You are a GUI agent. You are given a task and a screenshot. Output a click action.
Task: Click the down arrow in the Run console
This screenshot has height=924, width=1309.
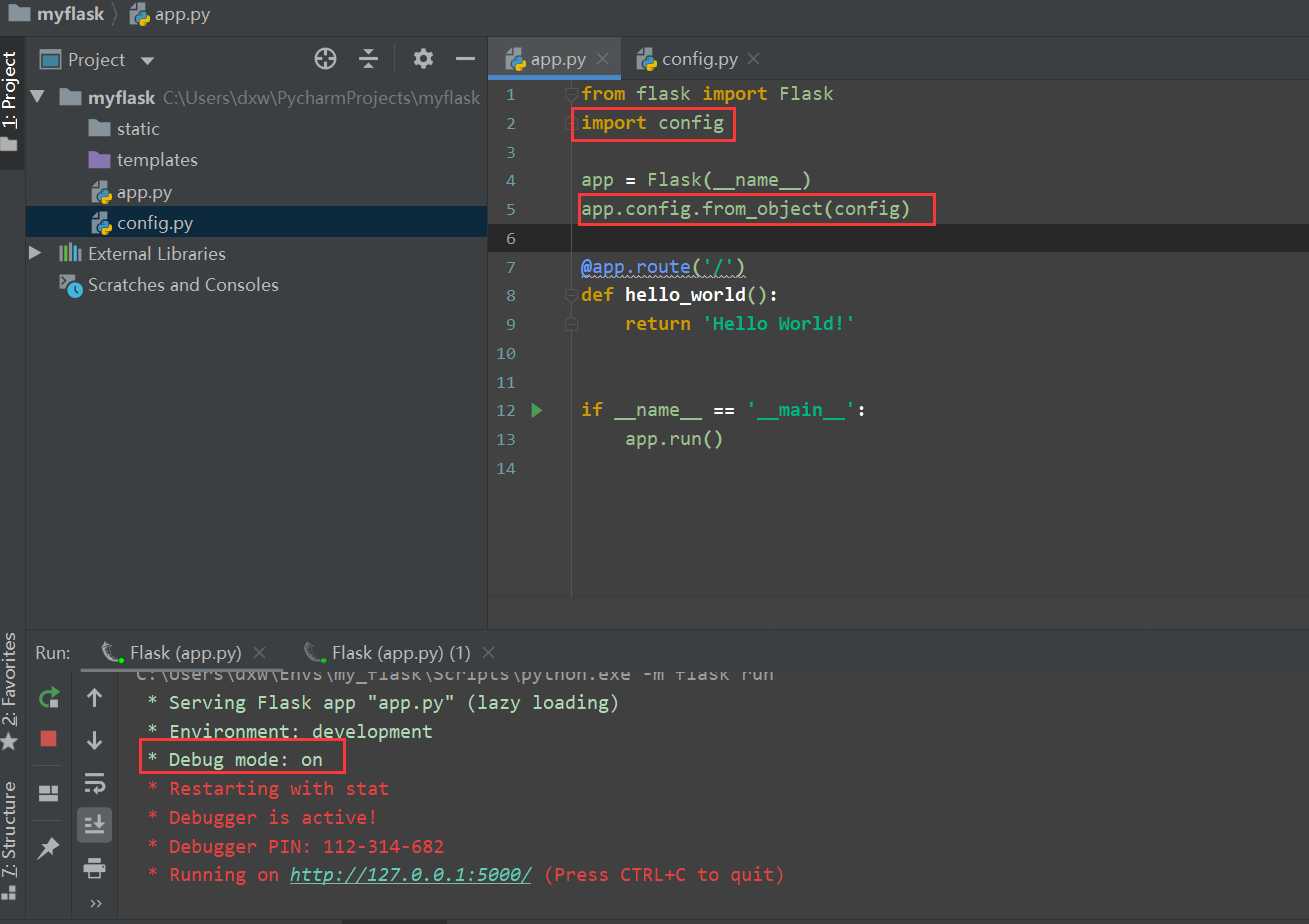click(x=95, y=740)
